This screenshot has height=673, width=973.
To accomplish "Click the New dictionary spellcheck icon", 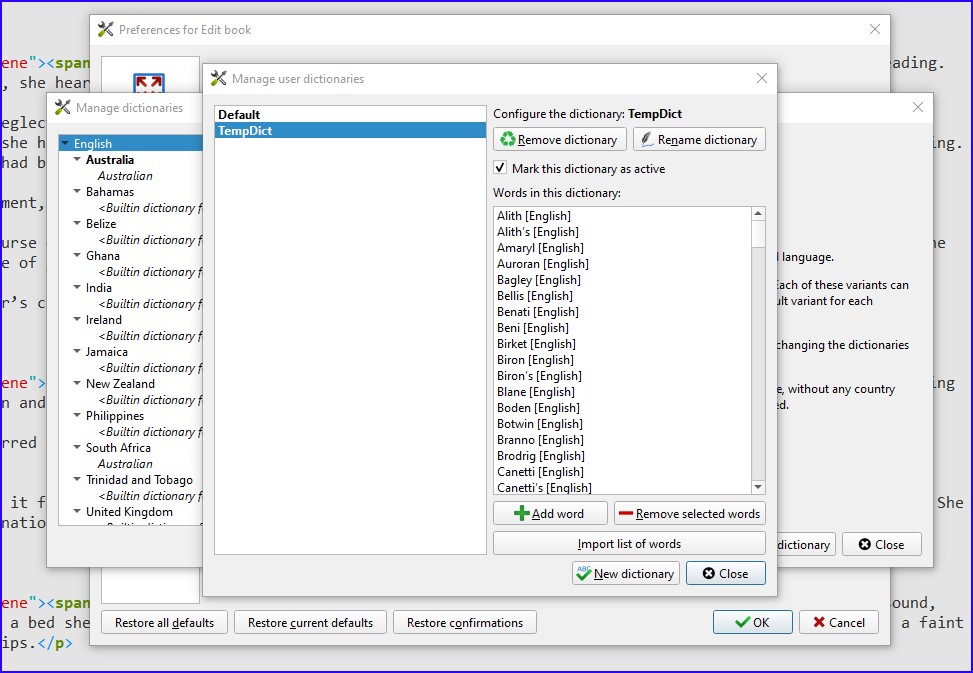I will [x=583, y=573].
